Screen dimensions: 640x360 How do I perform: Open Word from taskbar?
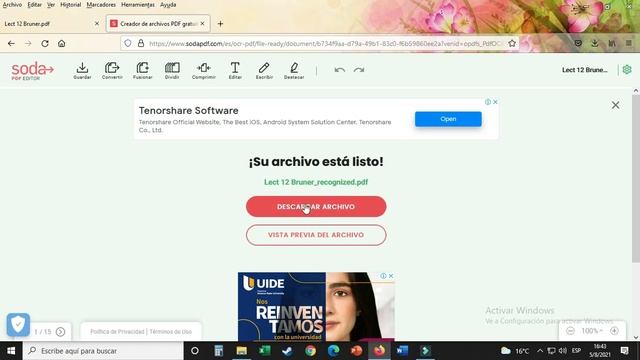[x=402, y=351]
